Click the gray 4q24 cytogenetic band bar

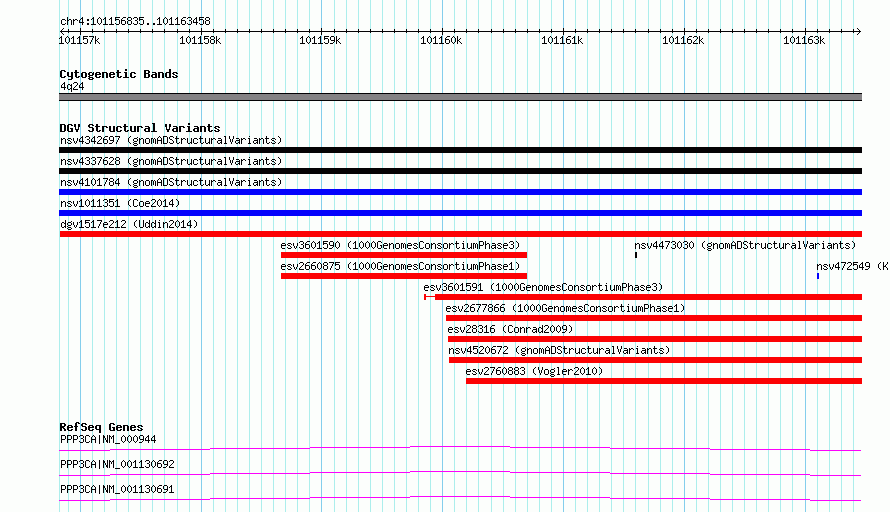[x=460, y=97]
